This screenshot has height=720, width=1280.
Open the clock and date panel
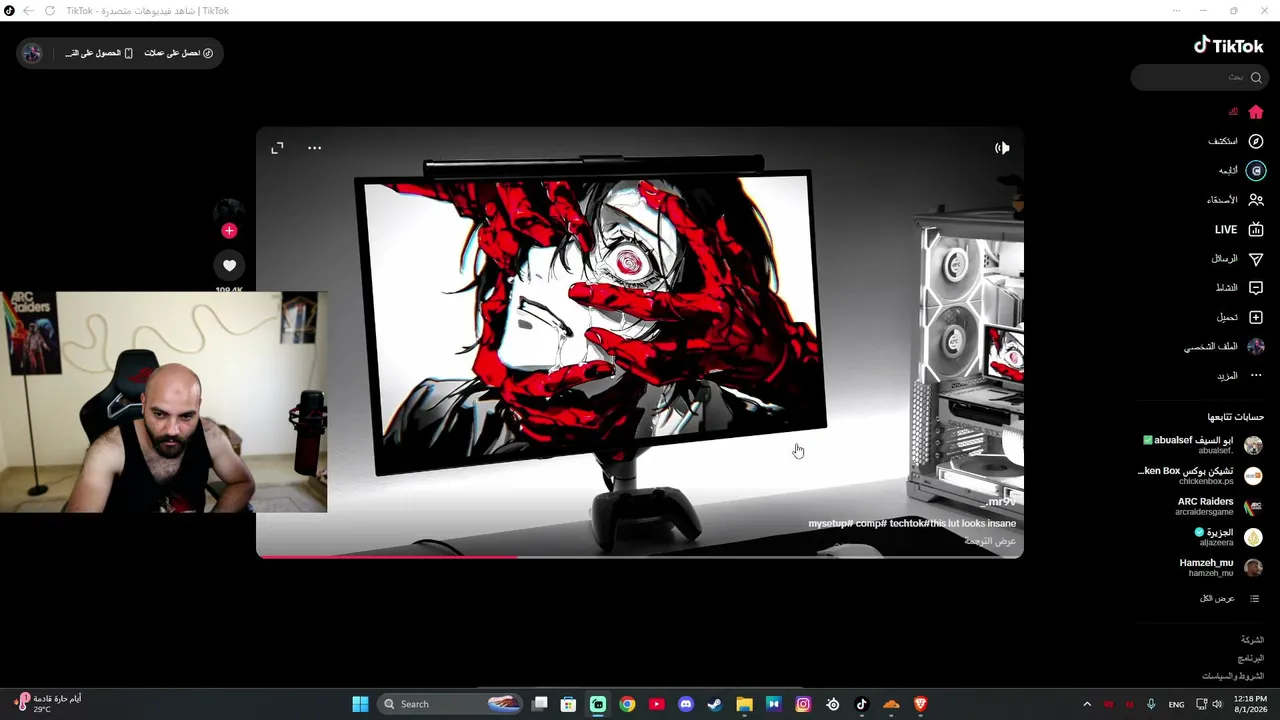pos(1250,704)
